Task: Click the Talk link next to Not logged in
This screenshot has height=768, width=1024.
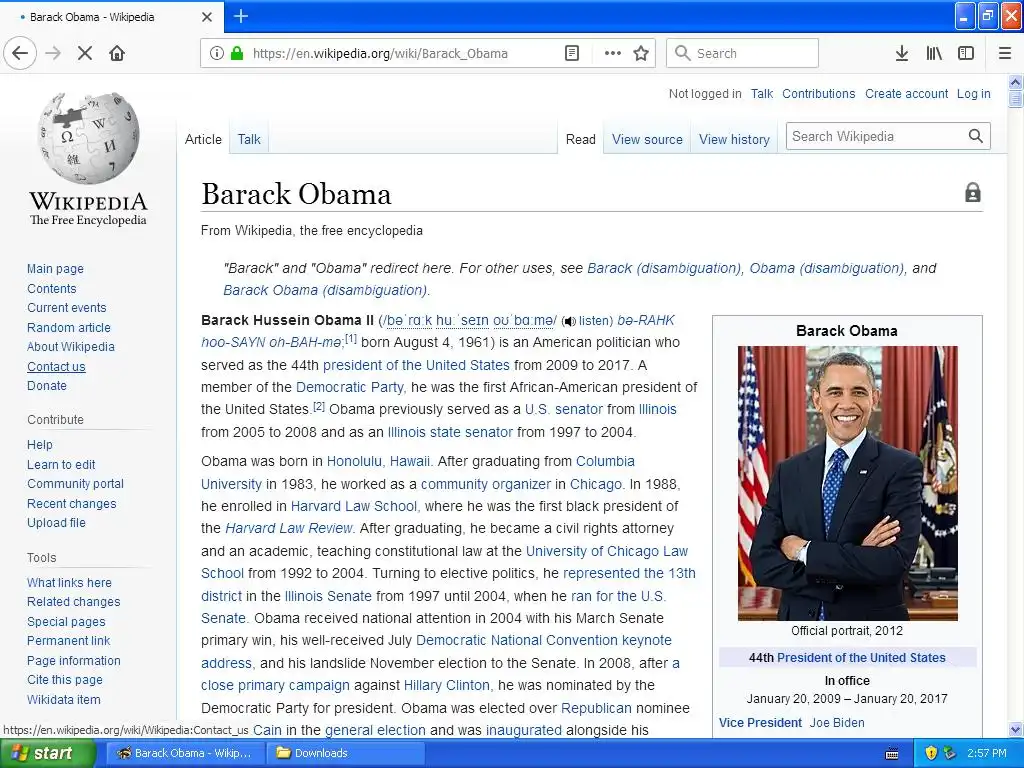Action: point(761,93)
